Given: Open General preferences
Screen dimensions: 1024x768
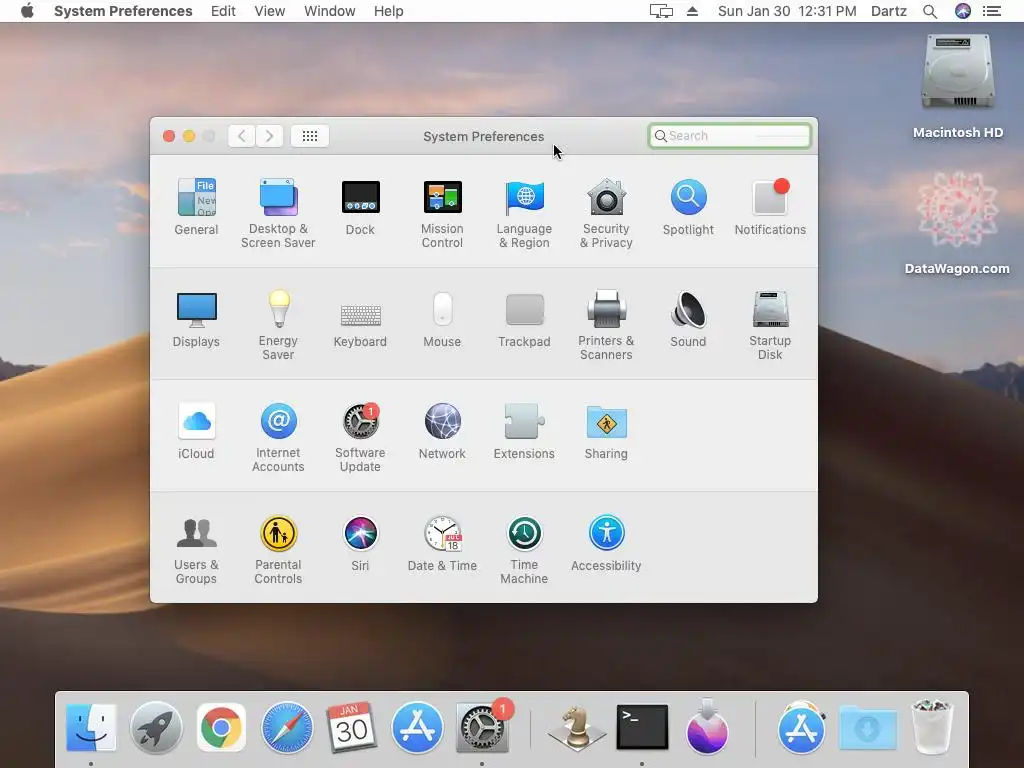Looking at the screenshot, I should point(197,206).
